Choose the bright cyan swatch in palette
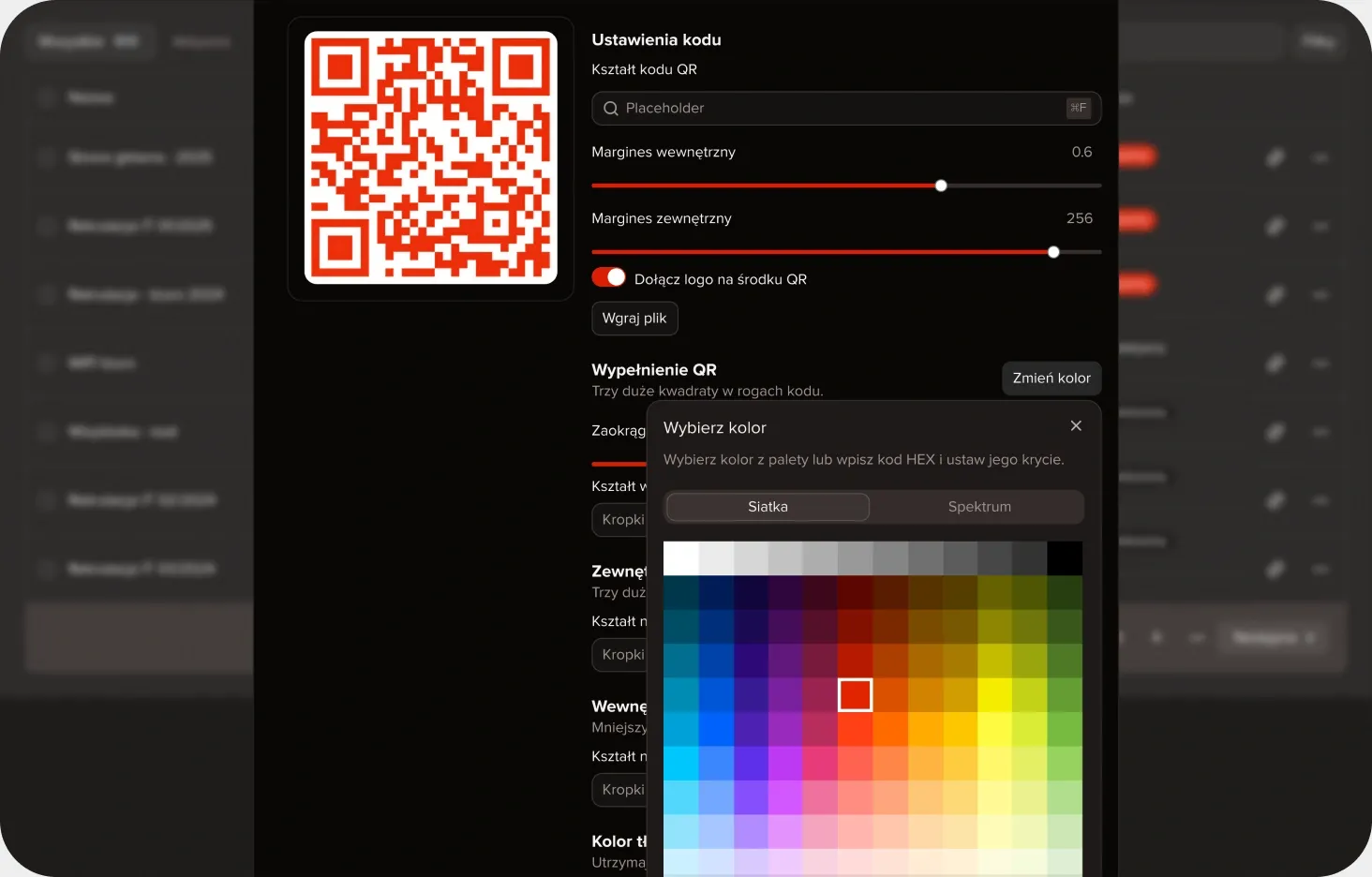Screen dimensions: 1372x877 (x=681, y=764)
